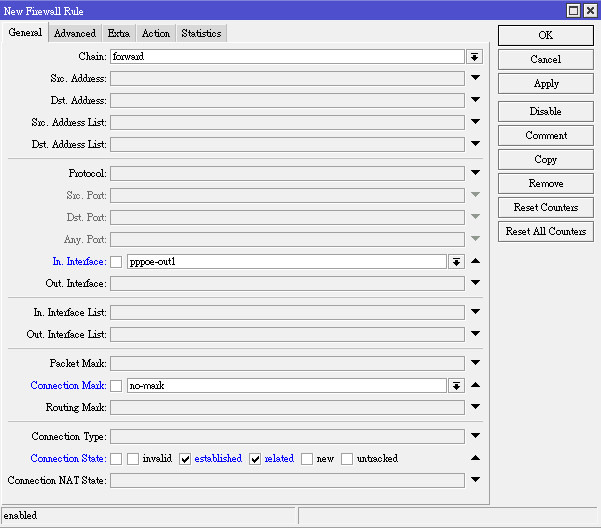Click the In. Interface value field
This screenshot has height=528, width=601.
(287, 262)
